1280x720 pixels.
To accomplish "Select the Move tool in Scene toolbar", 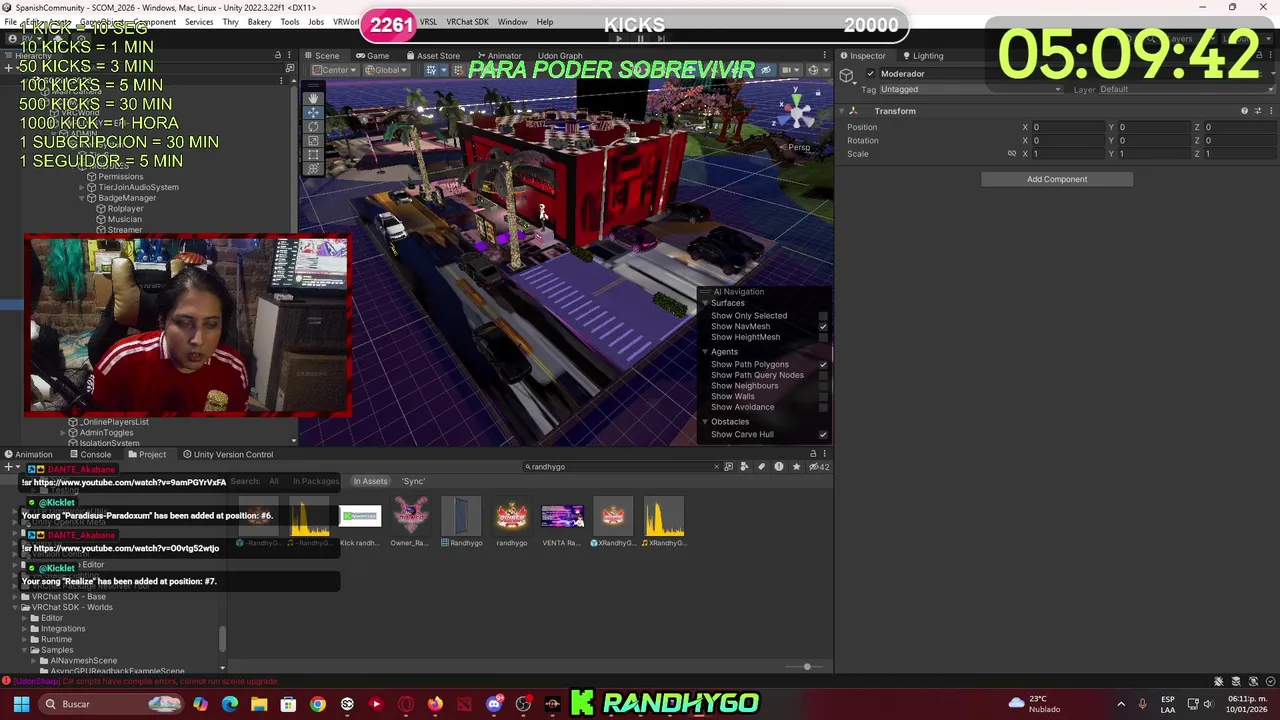I will tap(313, 112).
